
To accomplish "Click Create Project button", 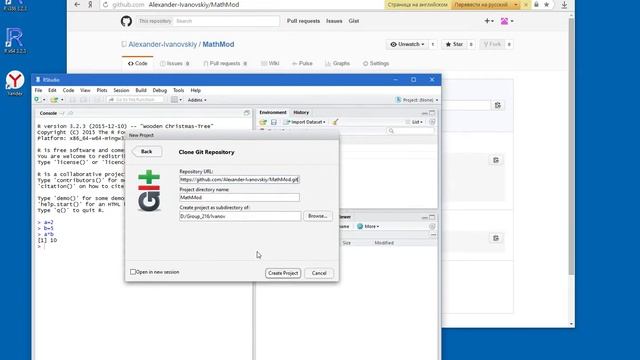I will [283, 273].
